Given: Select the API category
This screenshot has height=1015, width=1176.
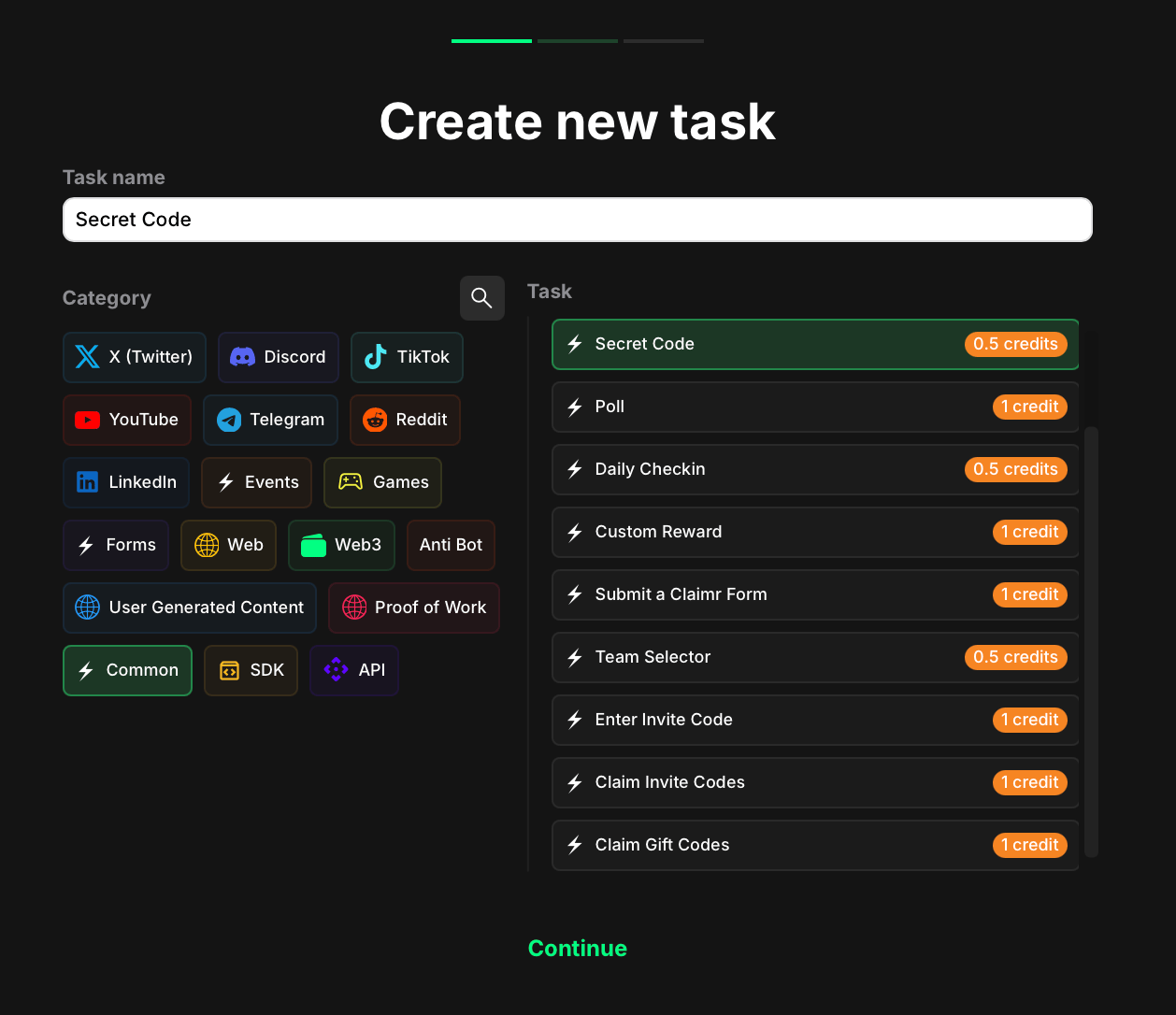Looking at the screenshot, I should (x=354, y=670).
